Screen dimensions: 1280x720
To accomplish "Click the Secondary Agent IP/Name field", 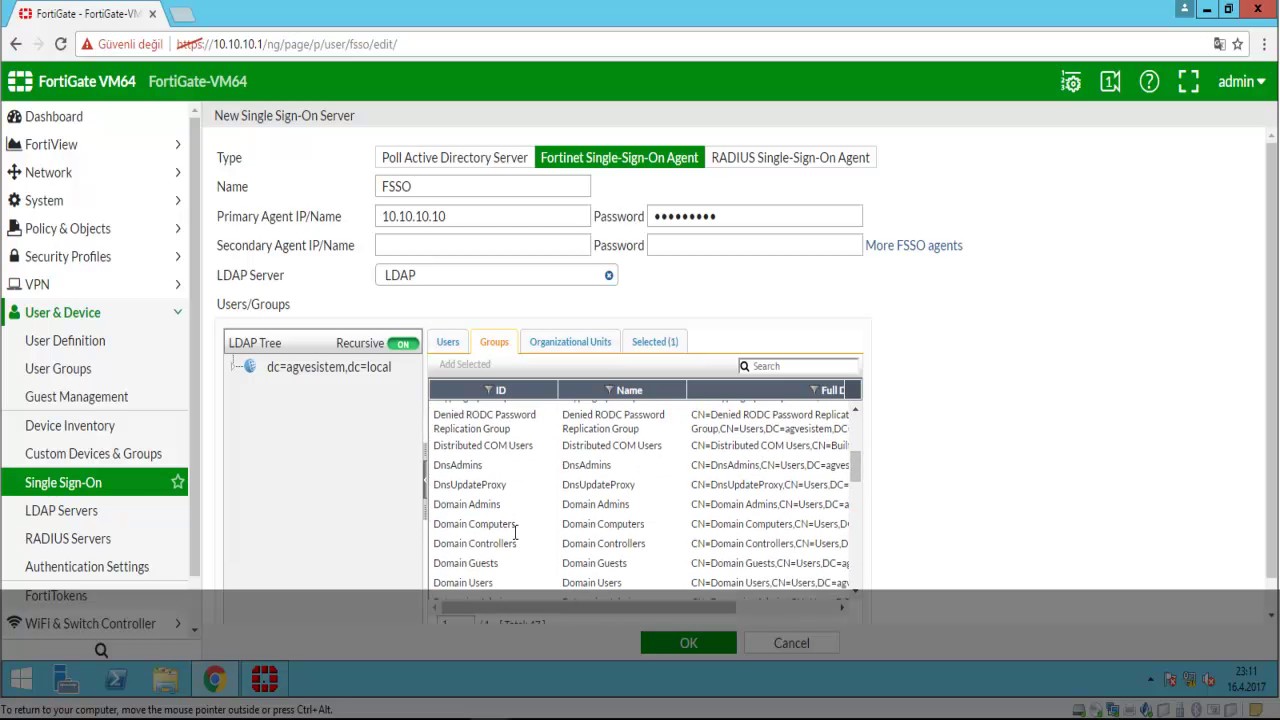I will click(x=483, y=245).
